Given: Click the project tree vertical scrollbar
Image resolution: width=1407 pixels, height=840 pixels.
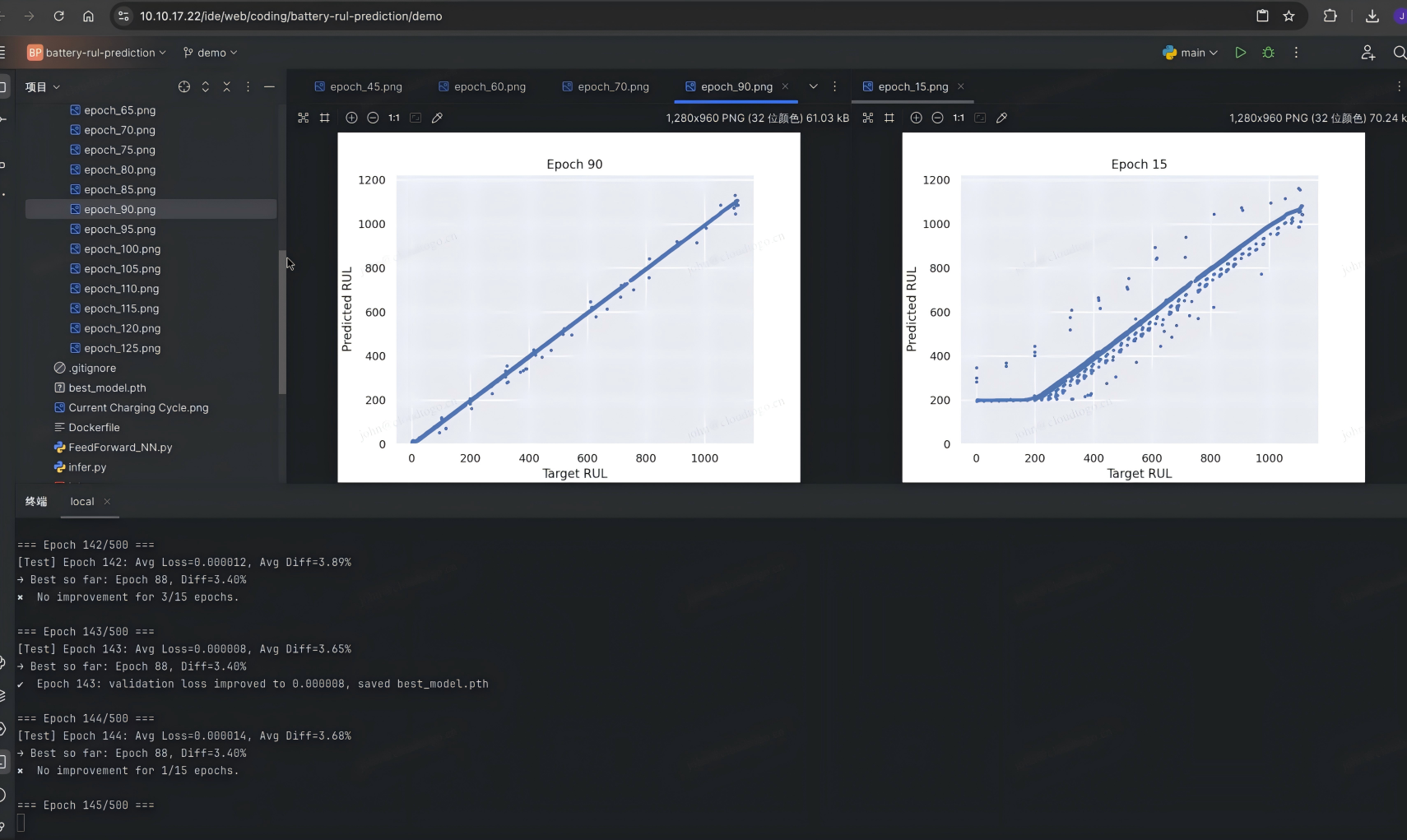Looking at the screenshot, I should click(x=282, y=321).
